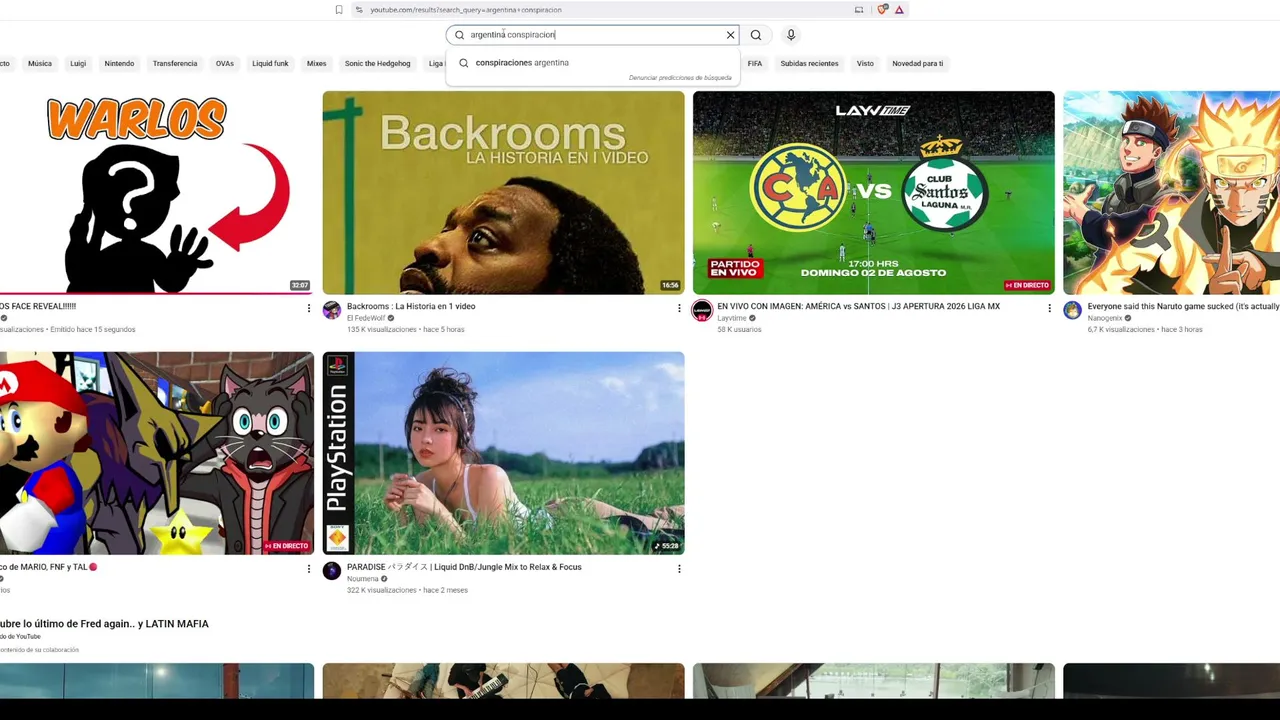Open the Nanogenix channel avatar
1280x720 pixels.
click(1072, 310)
